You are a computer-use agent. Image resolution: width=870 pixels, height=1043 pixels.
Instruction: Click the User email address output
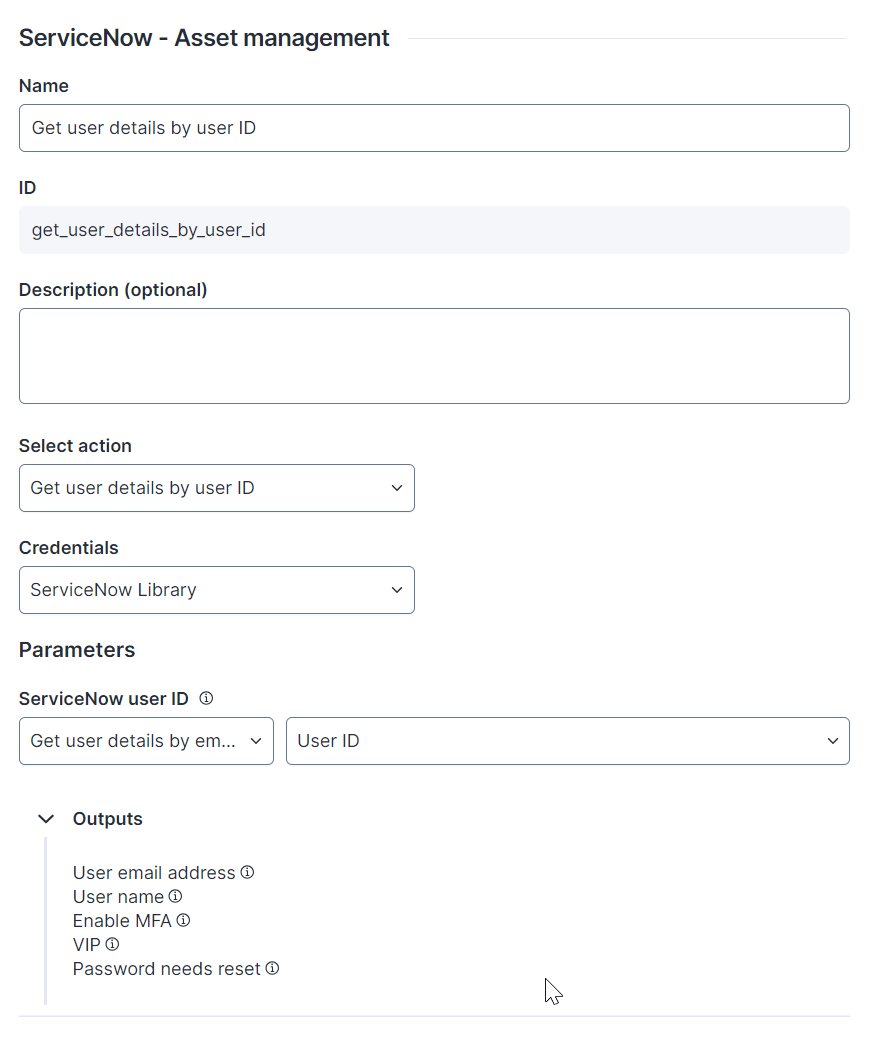pyautogui.click(x=154, y=873)
